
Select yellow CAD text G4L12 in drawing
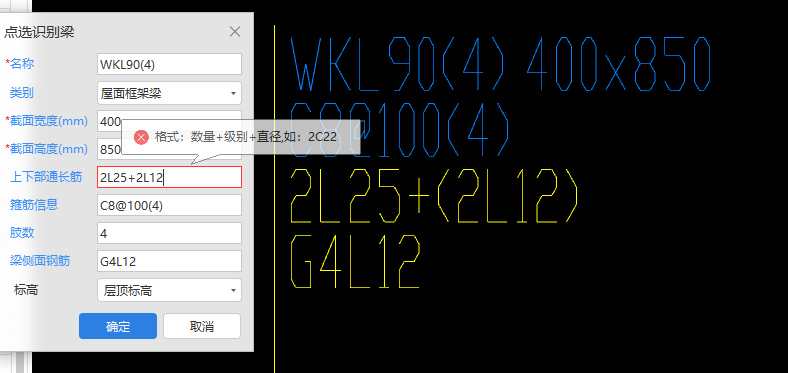(355, 260)
